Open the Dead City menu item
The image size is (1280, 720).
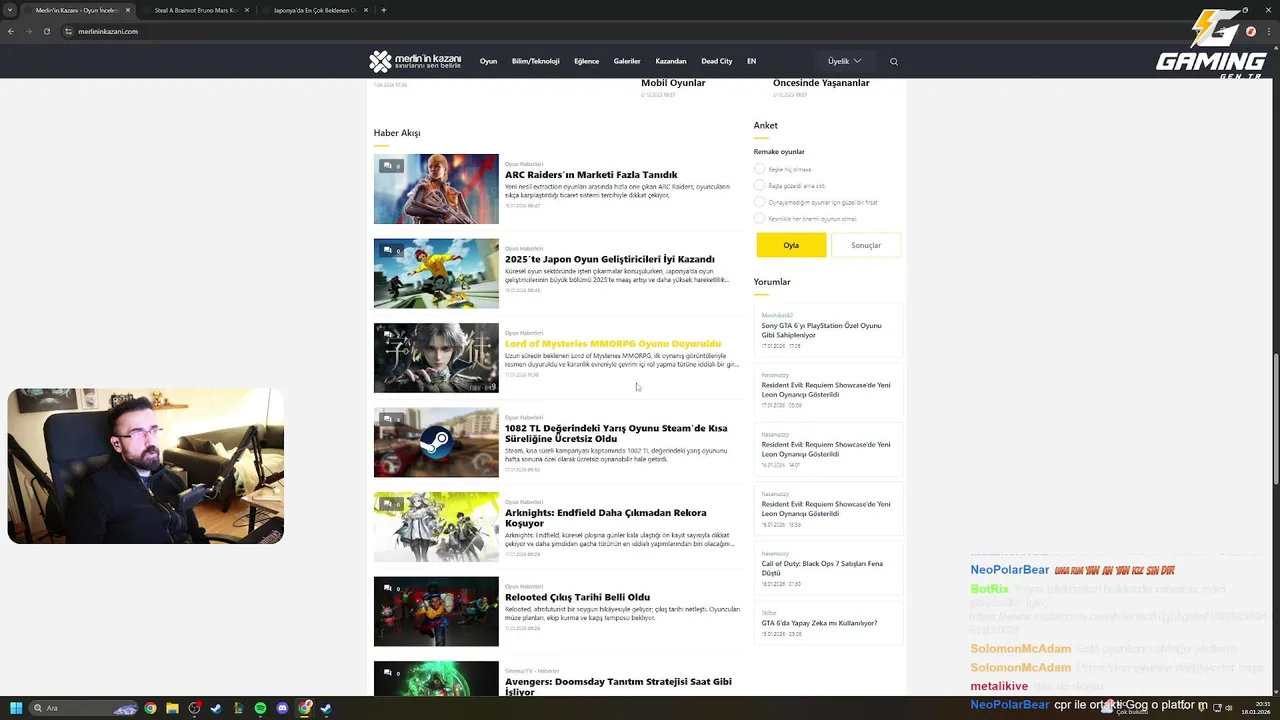717,61
